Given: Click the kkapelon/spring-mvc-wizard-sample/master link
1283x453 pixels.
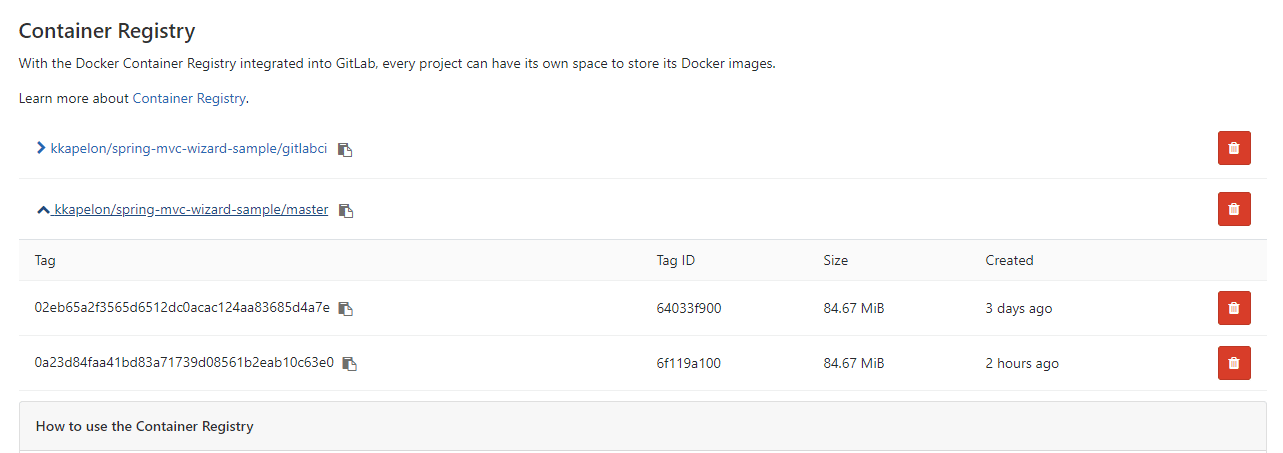Looking at the screenshot, I should point(191,209).
